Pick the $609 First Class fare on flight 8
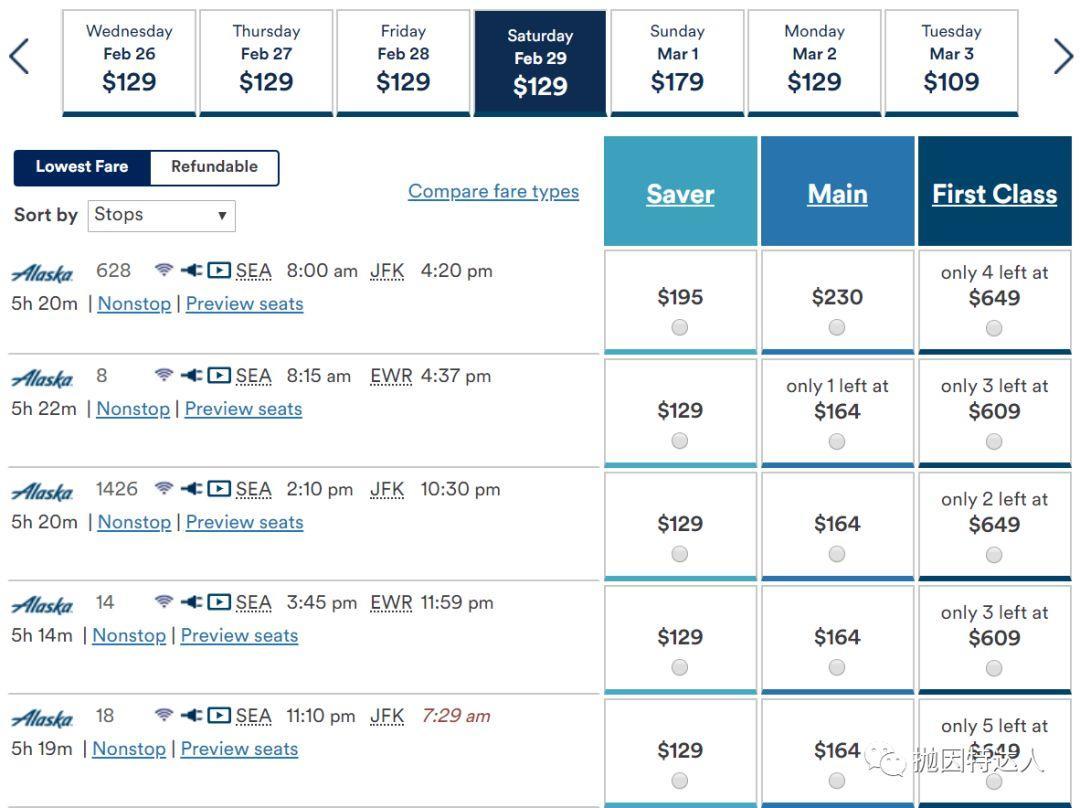 click(x=994, y=441)
